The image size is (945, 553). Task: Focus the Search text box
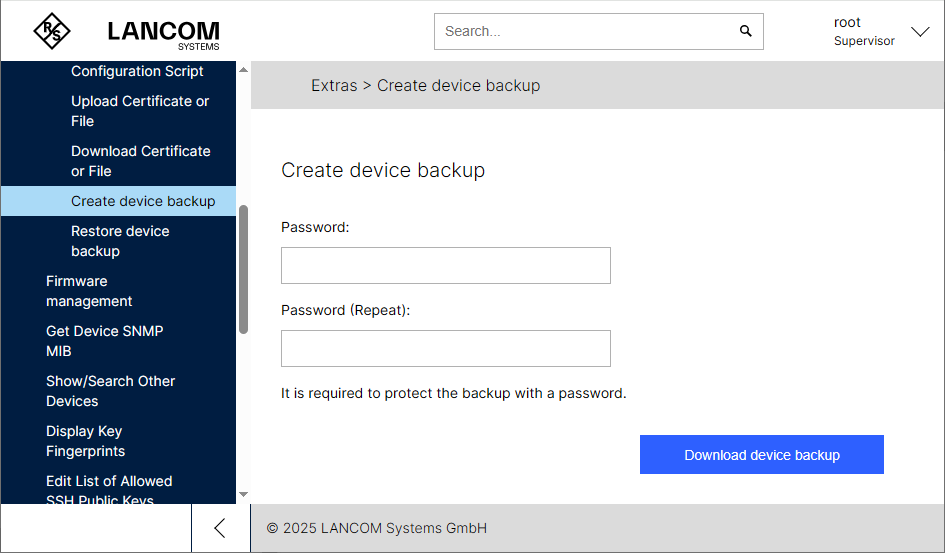[585, 31]
